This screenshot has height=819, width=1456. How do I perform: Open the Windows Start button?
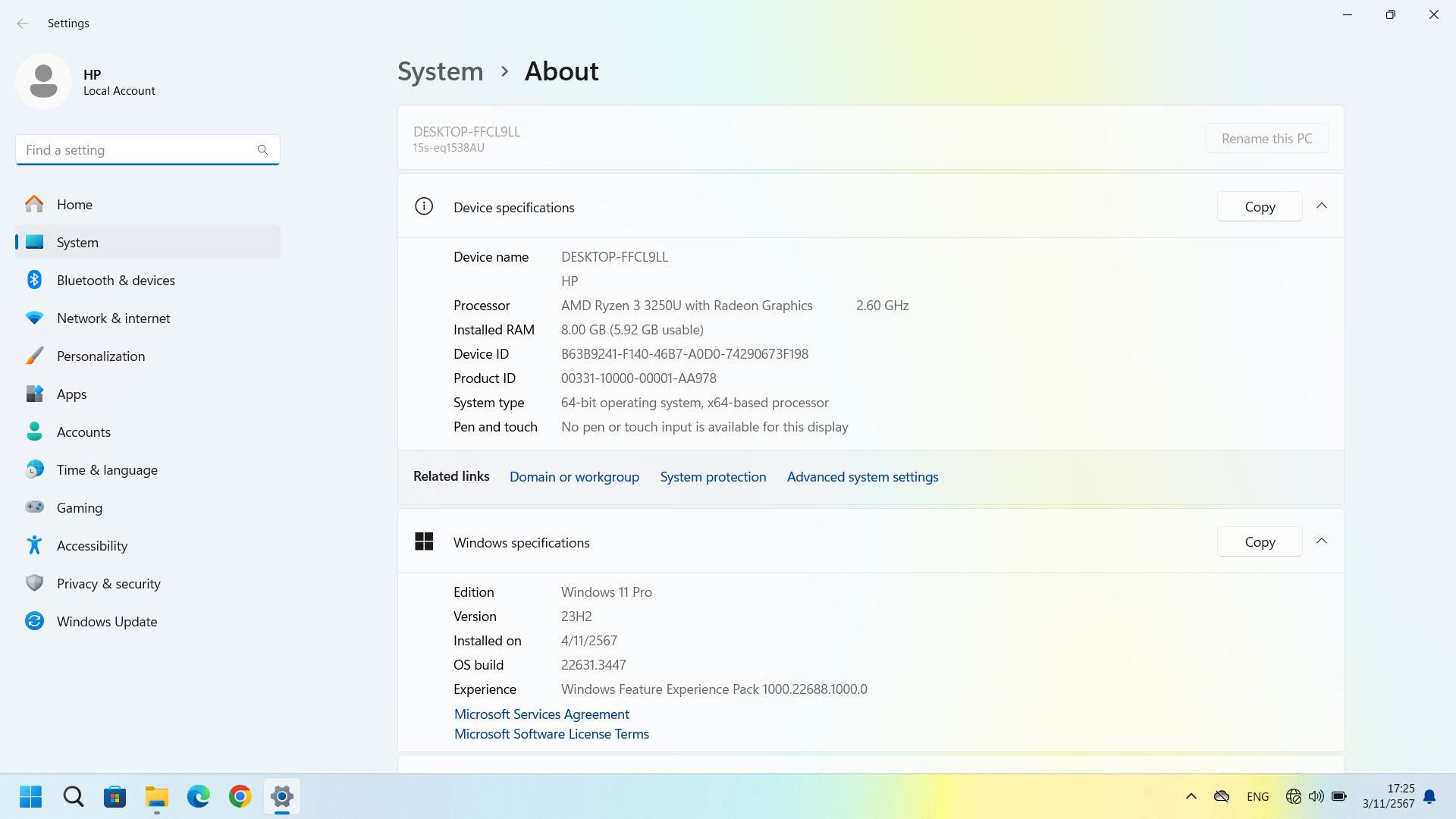coord(31,797)
